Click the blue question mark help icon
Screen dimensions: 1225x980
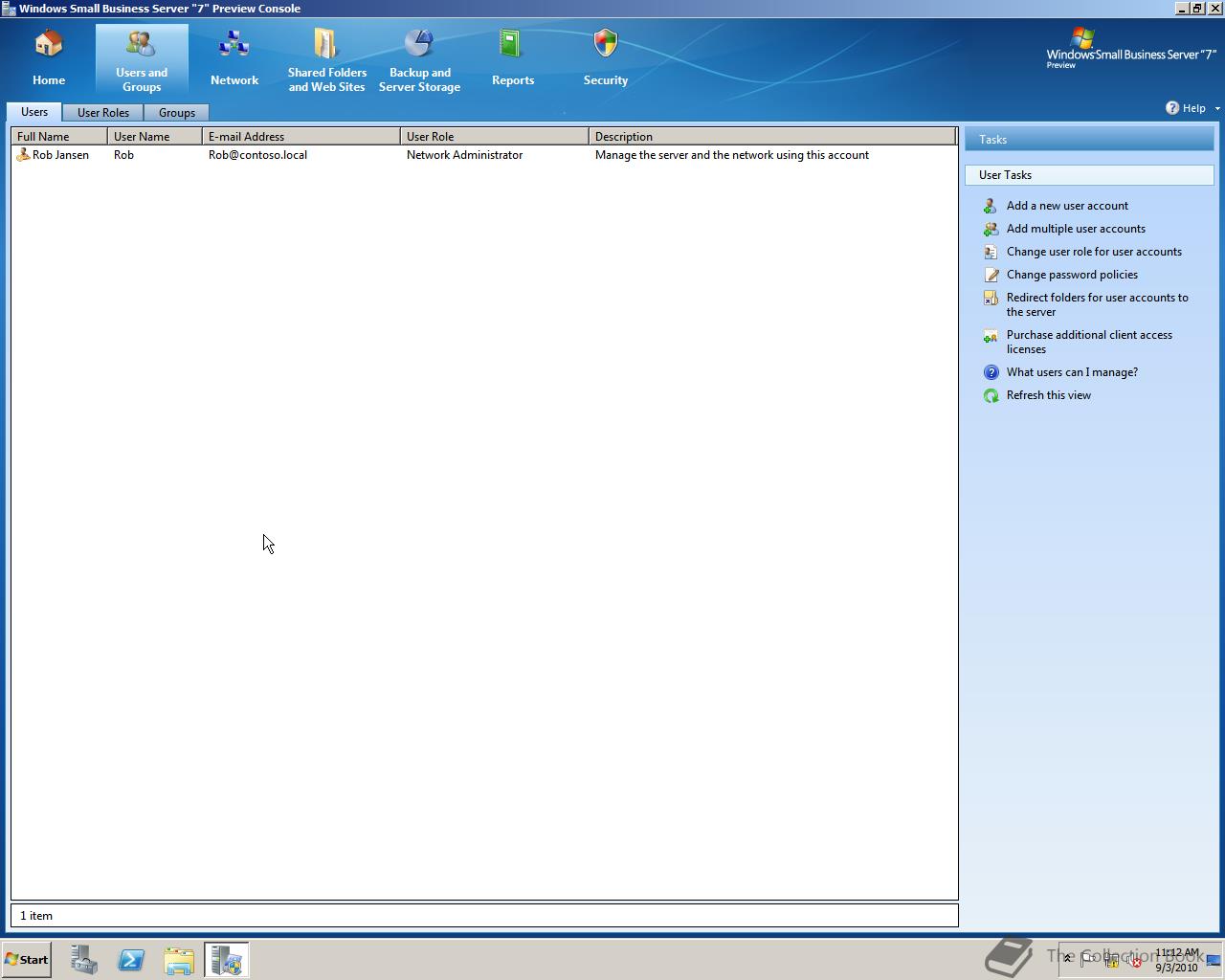click(991, 372)
